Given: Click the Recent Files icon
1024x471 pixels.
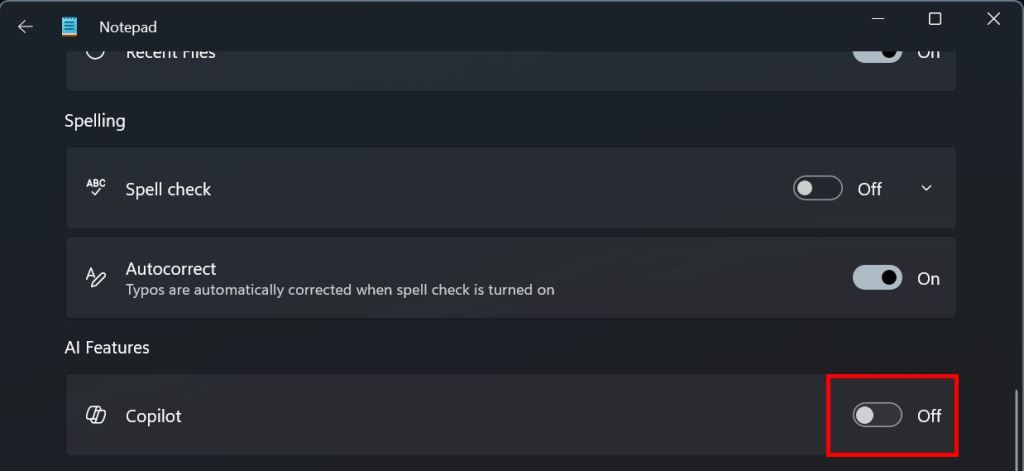Looking at the screenshot, I should coord(96,52).
